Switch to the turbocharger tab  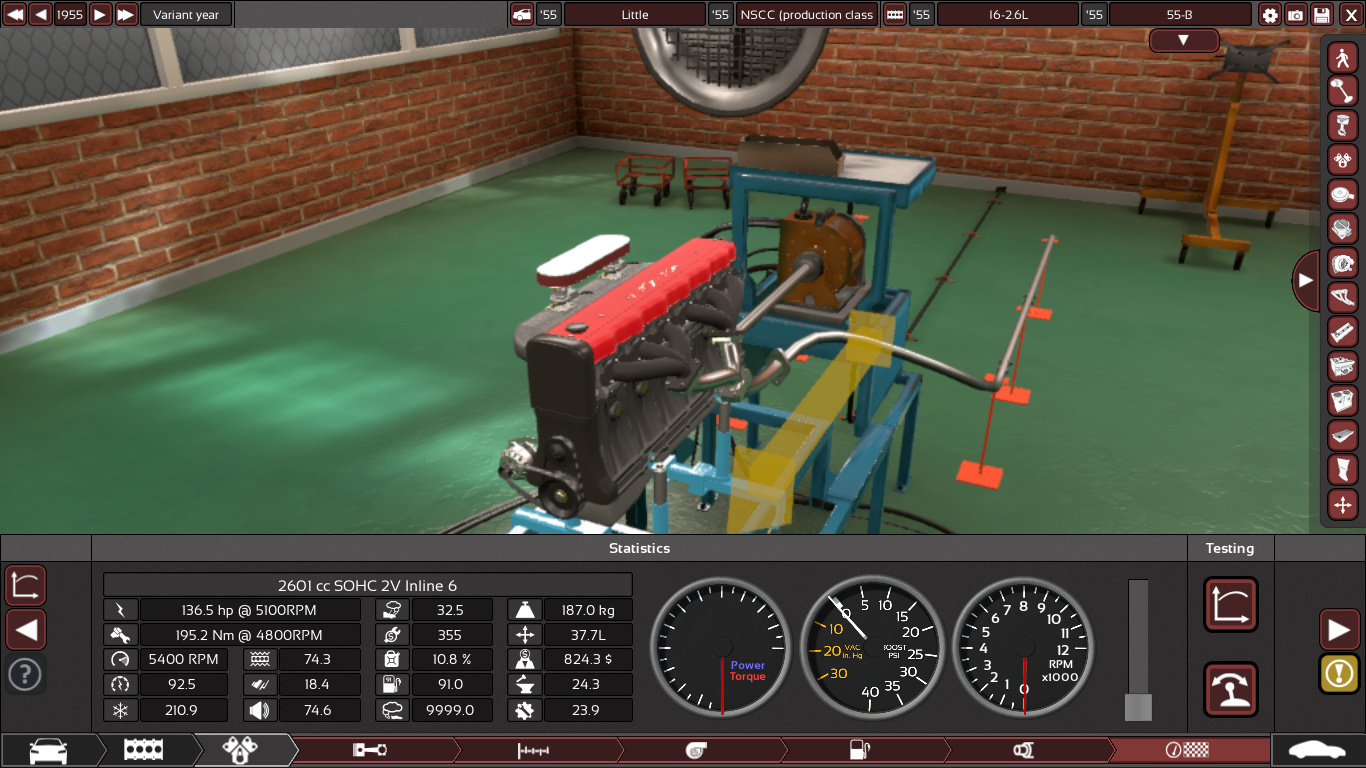tap(700, 750)
